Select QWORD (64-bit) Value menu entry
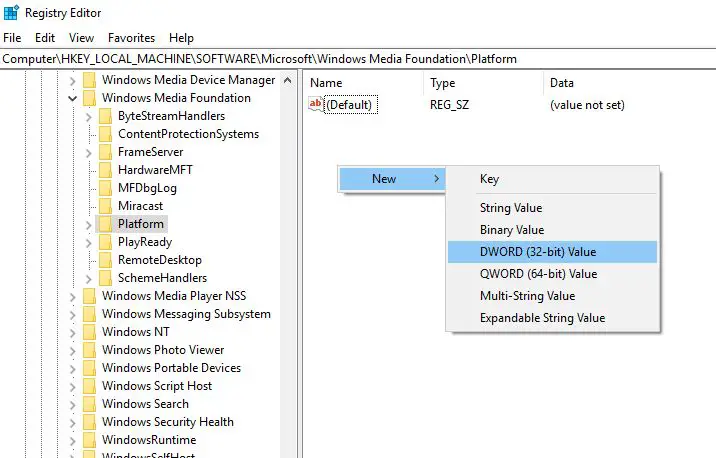 point(537,274)
